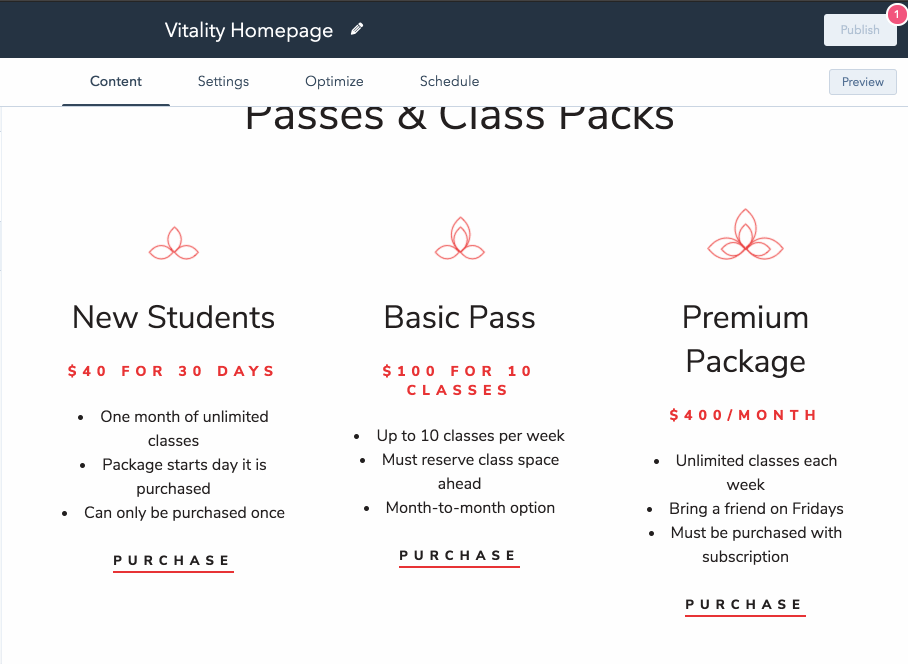Switch to the Settings tab
The width and height of the screenshot is (908, 664).
click(x=223, y=82)
